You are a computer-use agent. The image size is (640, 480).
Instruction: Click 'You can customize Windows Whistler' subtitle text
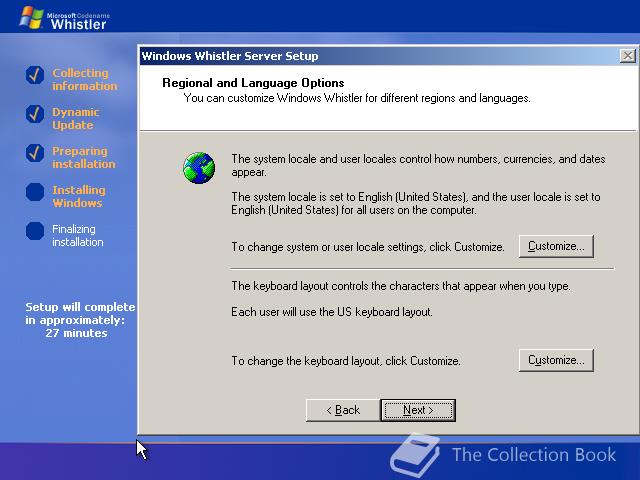pyautogui.click(x=357, y=98)
